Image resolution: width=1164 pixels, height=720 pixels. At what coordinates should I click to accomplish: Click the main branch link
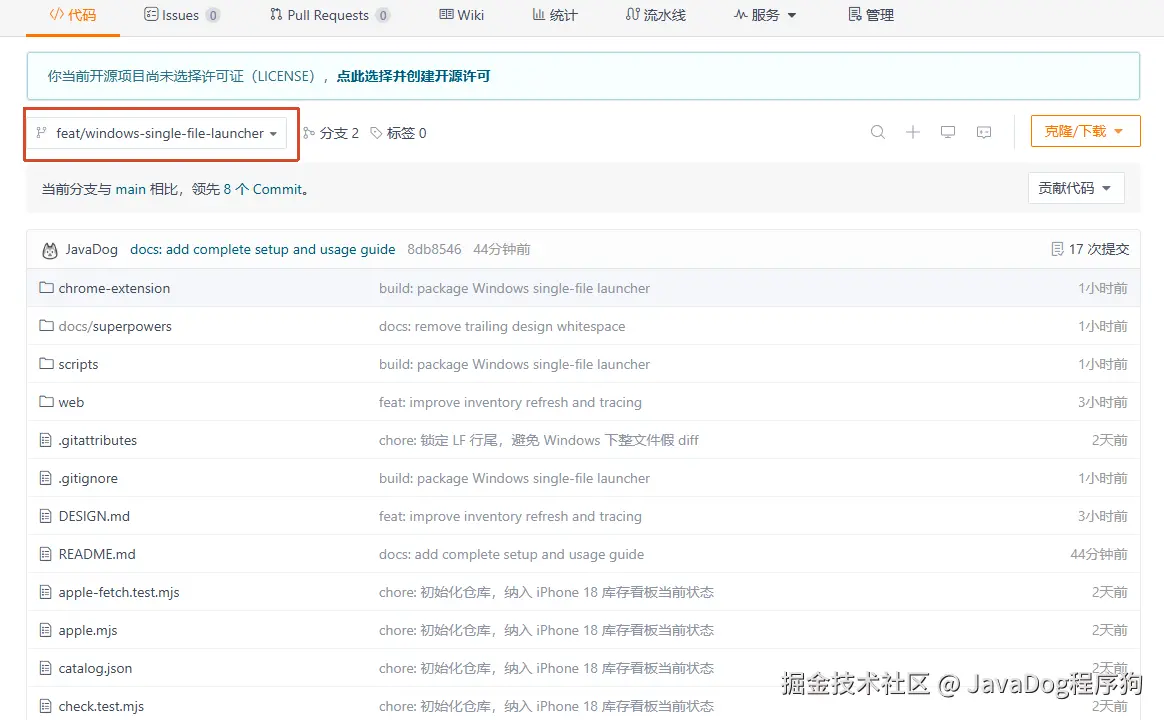(131, 189)
